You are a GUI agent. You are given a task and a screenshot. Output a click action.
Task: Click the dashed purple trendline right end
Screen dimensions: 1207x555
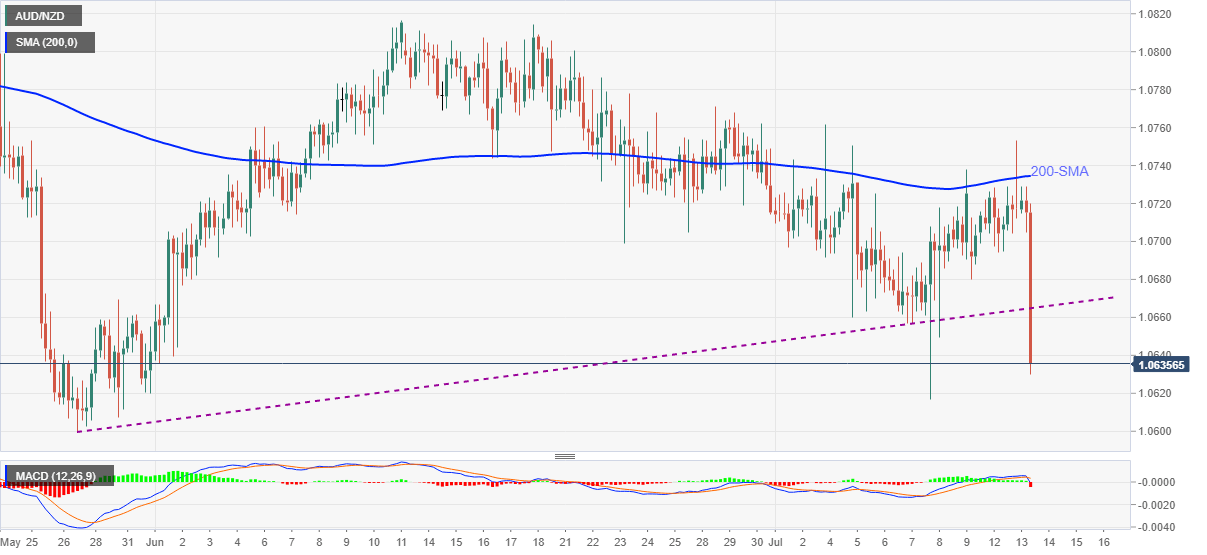pos(1113,297)
